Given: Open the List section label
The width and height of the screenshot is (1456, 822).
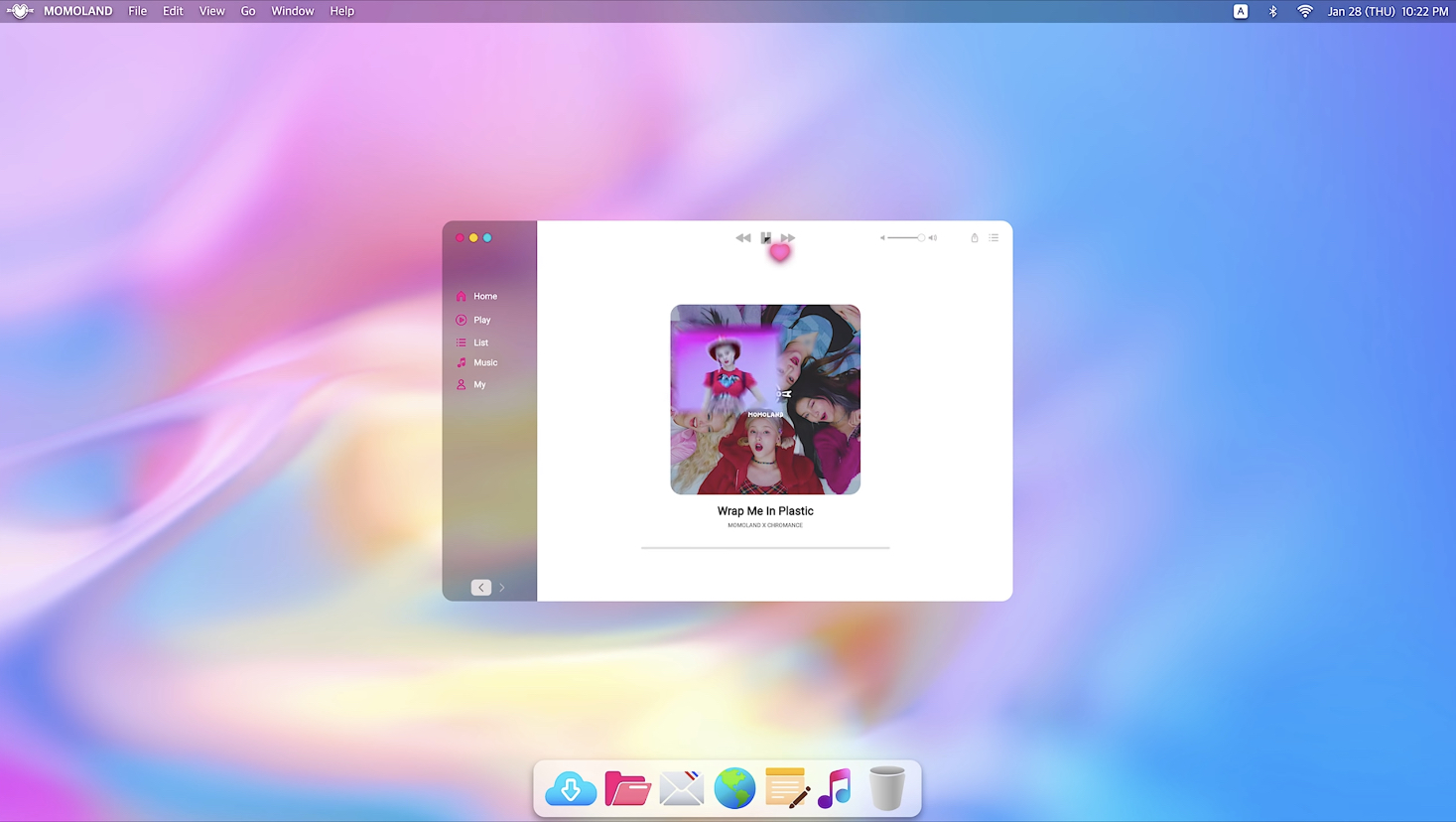Looking at the screenshot, I should pyautogui.click(x=481, y=342).
